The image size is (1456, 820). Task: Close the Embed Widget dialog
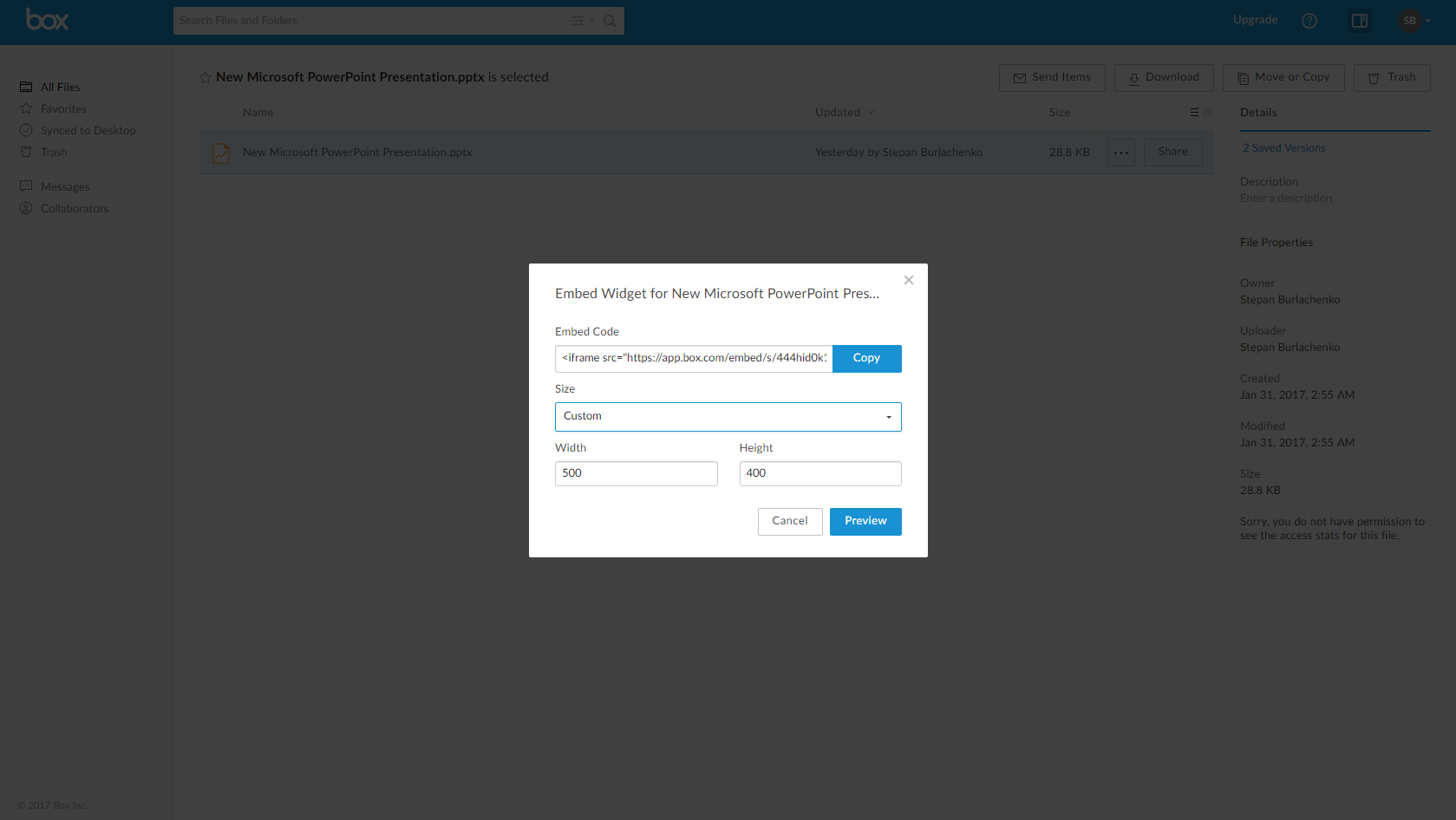pos(909,280)
